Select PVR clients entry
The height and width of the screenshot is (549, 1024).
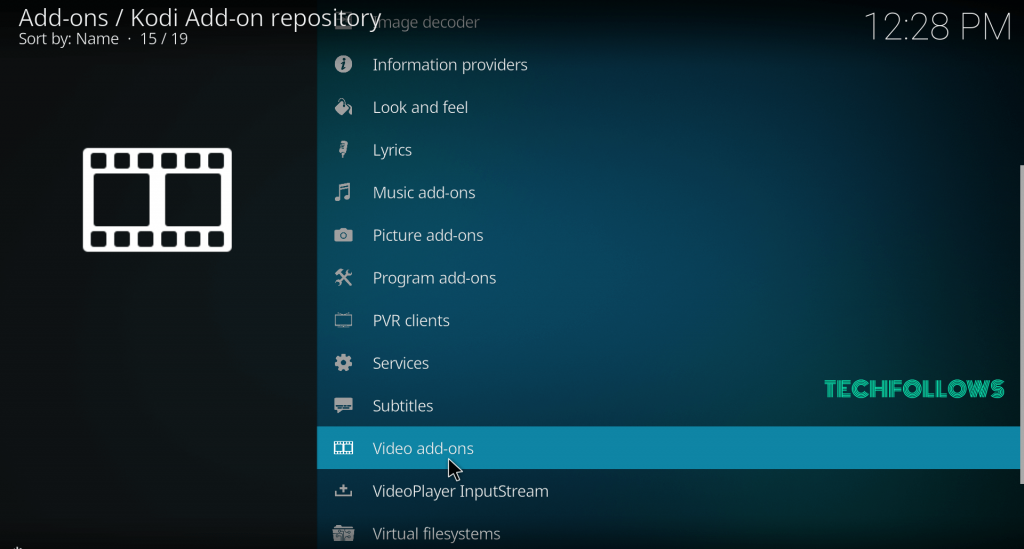668,321
